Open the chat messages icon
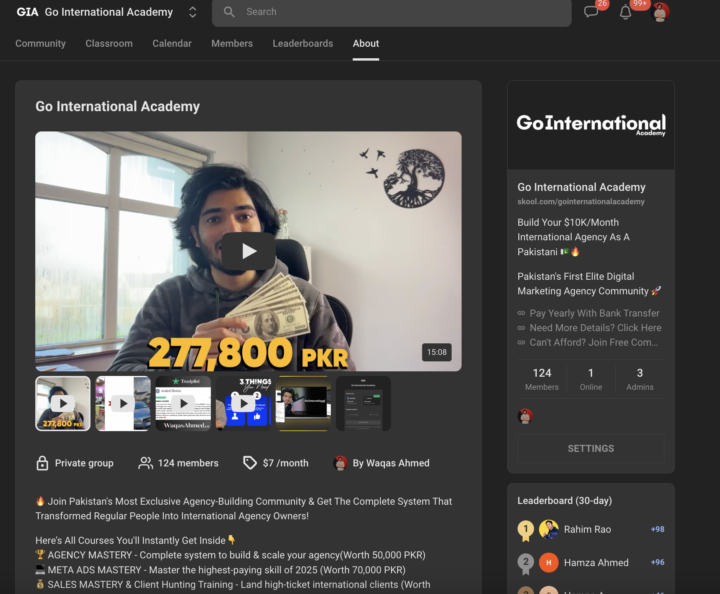Image resolution: width=720 pixels, height=594 pixels. coord(591,12)
